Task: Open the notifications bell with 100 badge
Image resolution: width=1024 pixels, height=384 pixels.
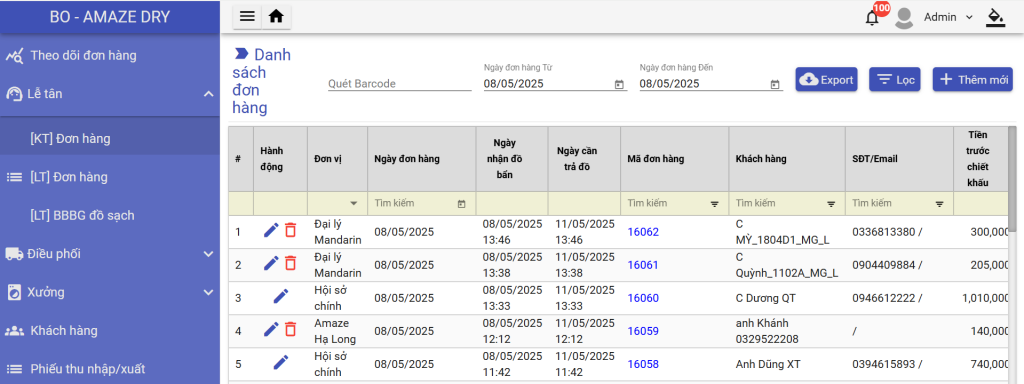Action: (872, 17)
